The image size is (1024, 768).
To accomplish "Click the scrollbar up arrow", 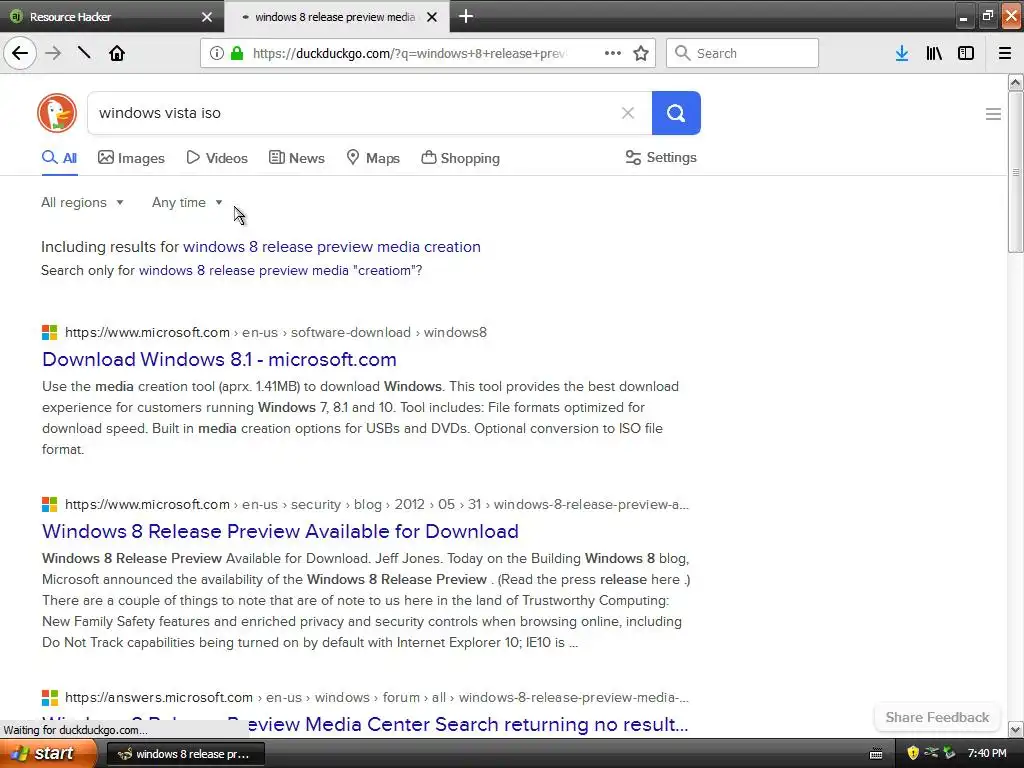I will 1015,82.
